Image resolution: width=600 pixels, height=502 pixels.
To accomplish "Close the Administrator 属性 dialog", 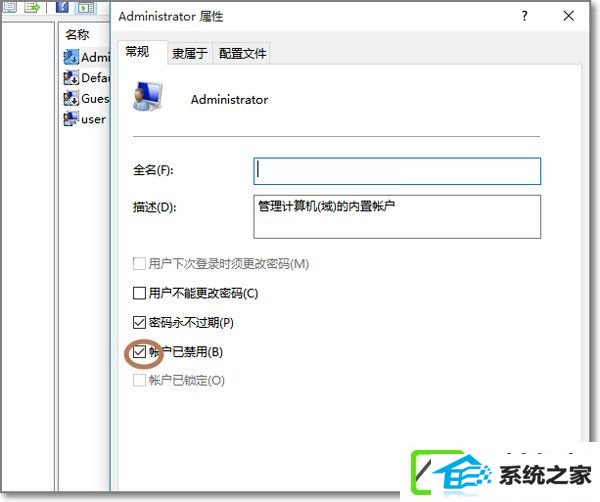I will click(569, 16).
